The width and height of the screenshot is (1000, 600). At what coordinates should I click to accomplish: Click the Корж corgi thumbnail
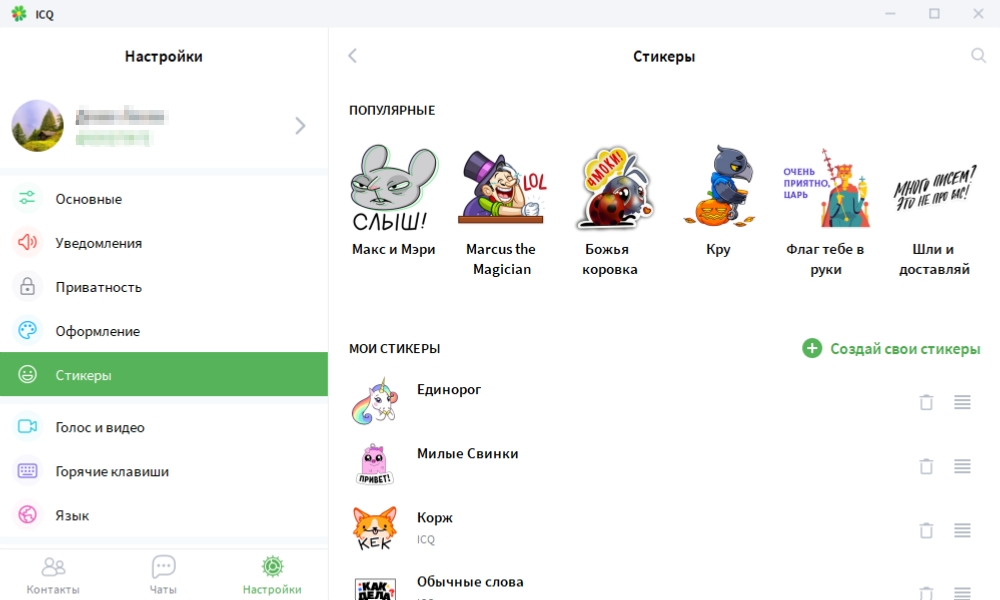pos(375,529)
